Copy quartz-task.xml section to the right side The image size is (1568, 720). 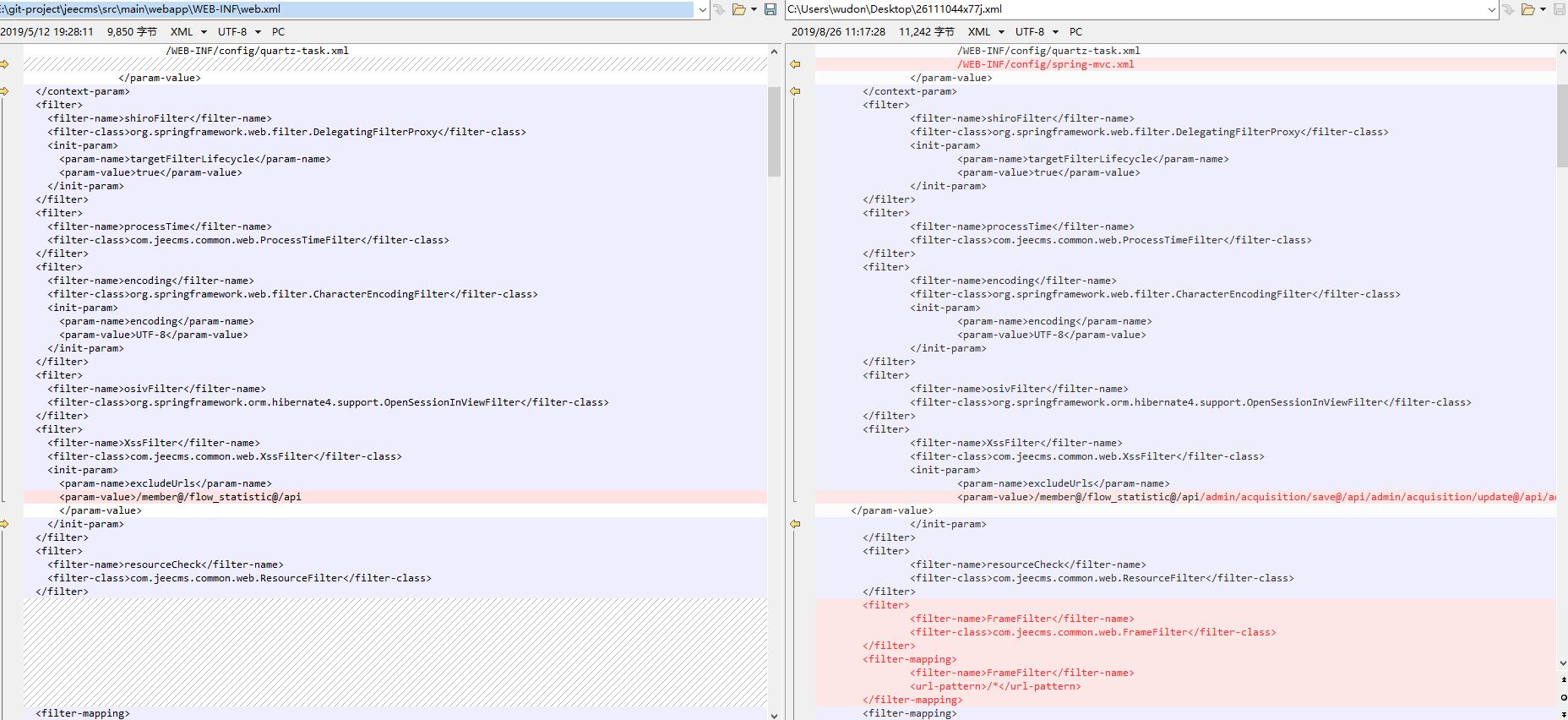coord(4,64)
